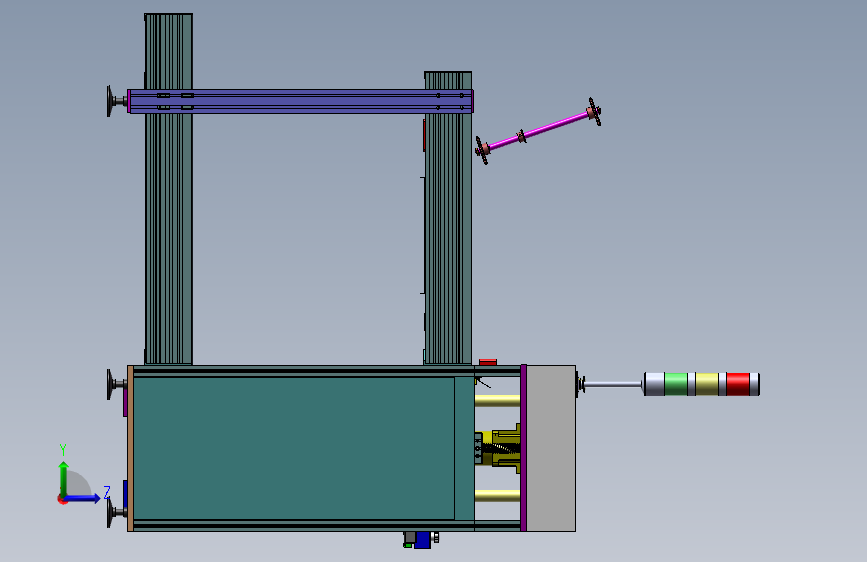867x562 pixels.
Task: Select the lower yellow guide rod
Action: (x=498, y=495)
